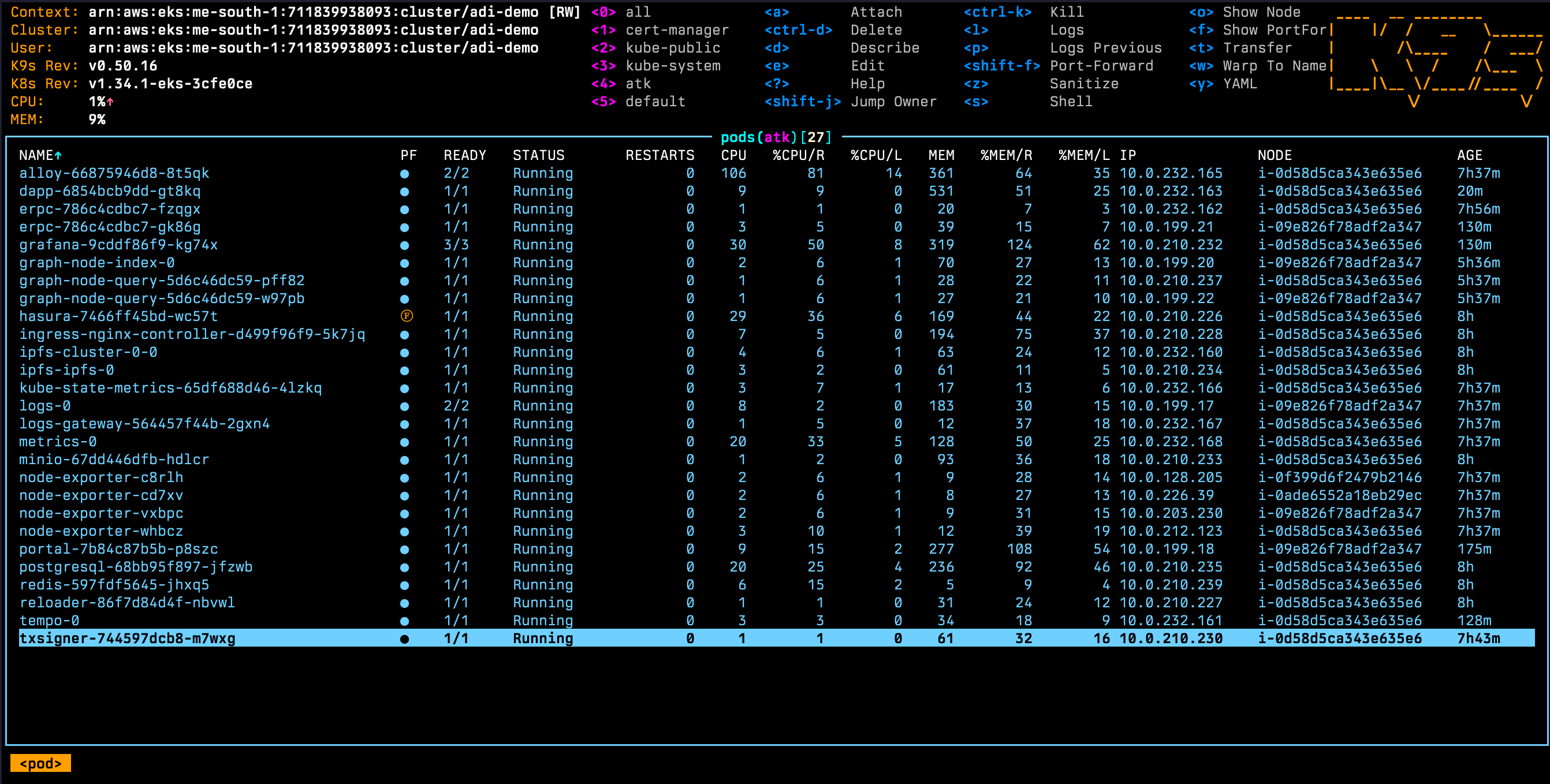This screenshot has height=784, width=1550.
Task: Select the cert-manager namespace shortcut
Action: tap(676, 30)
